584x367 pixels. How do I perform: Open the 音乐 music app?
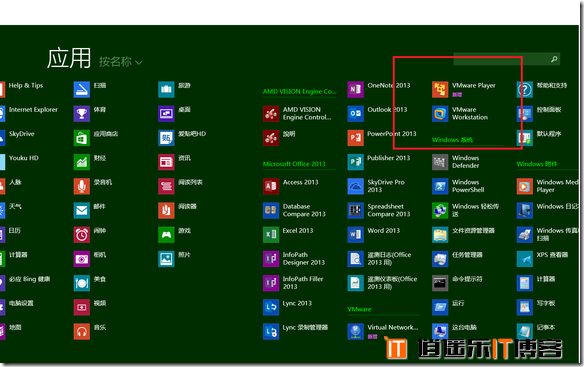coord(90,332)
